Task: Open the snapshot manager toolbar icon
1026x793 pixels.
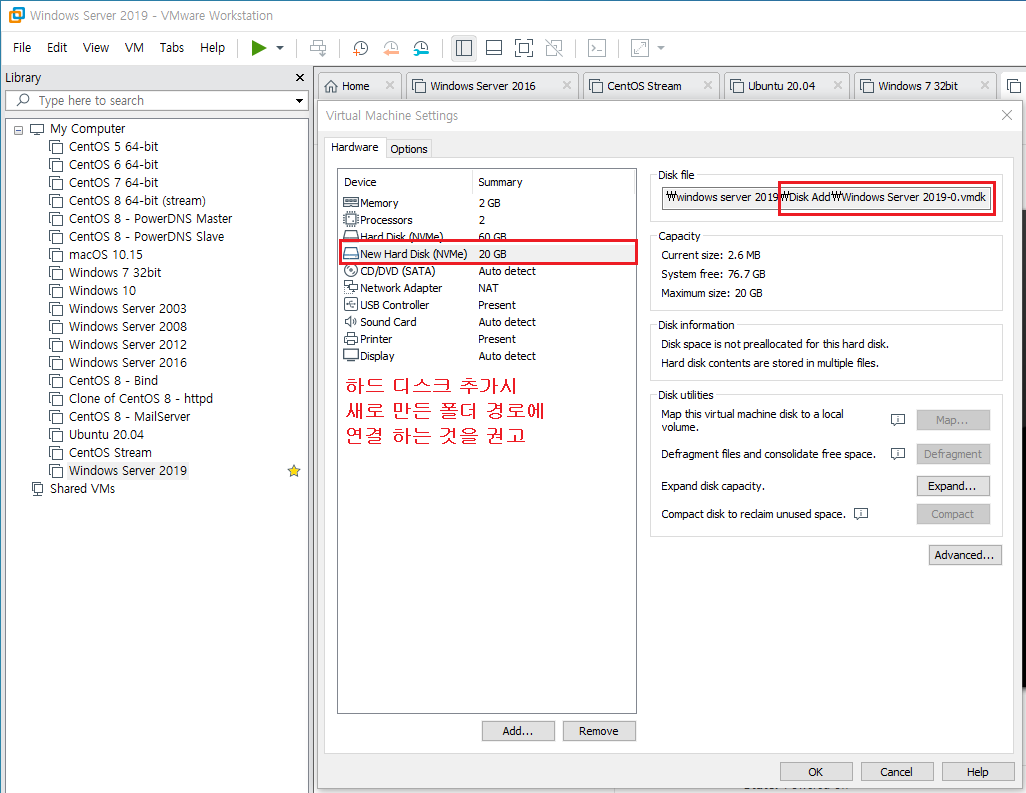Action: [421, 48]
